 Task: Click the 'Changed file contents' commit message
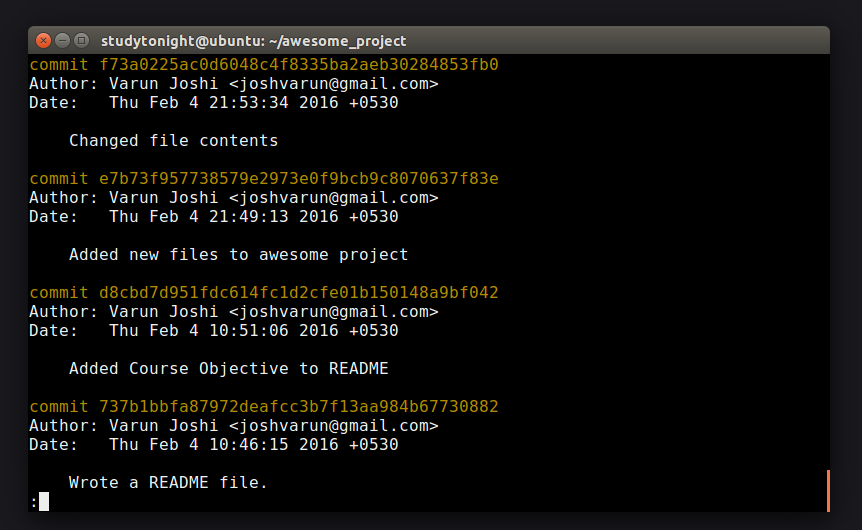(174, 141)
